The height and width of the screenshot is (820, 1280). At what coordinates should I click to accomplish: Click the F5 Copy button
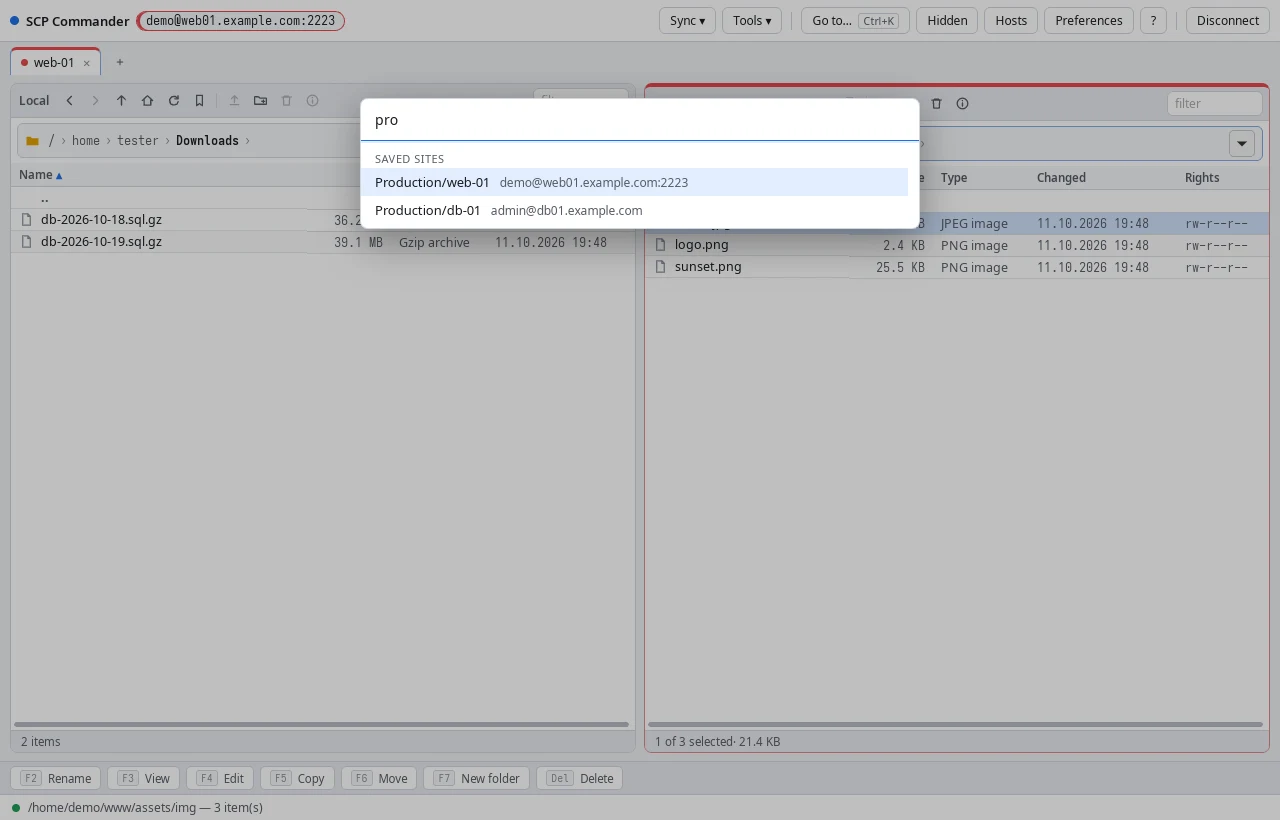[297, 778]
